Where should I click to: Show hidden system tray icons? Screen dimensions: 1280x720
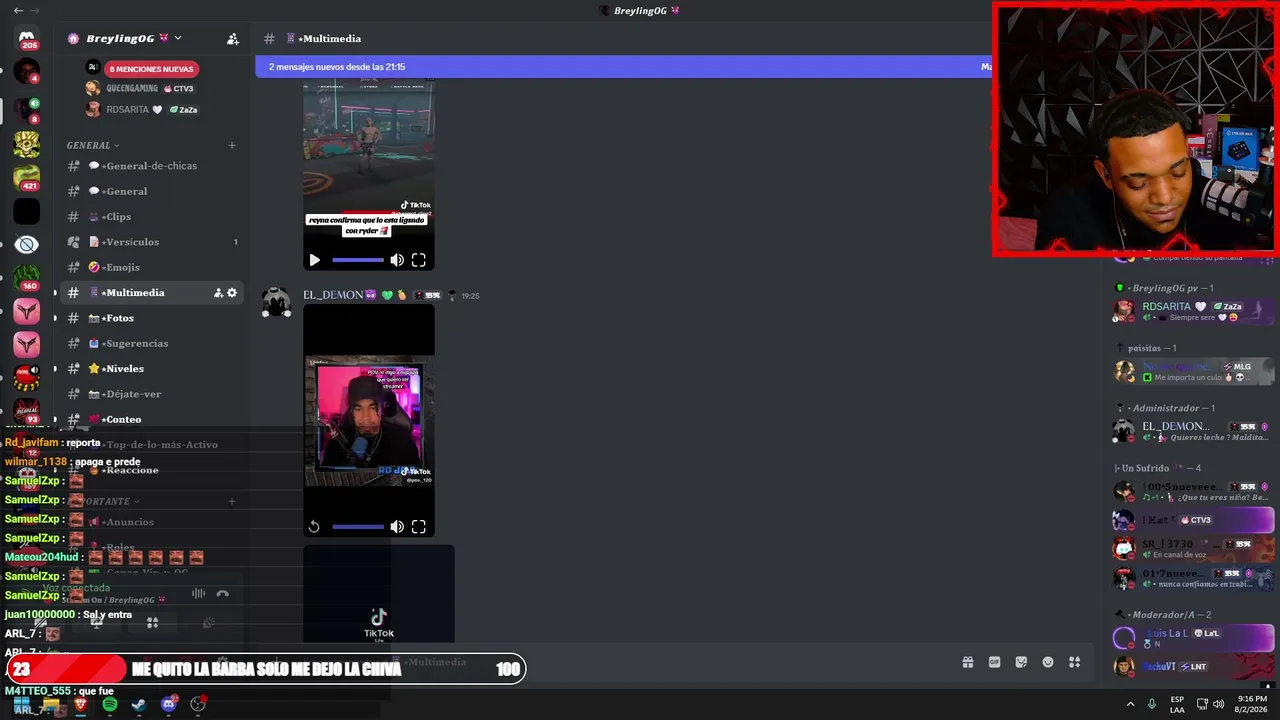point(1130,704)
